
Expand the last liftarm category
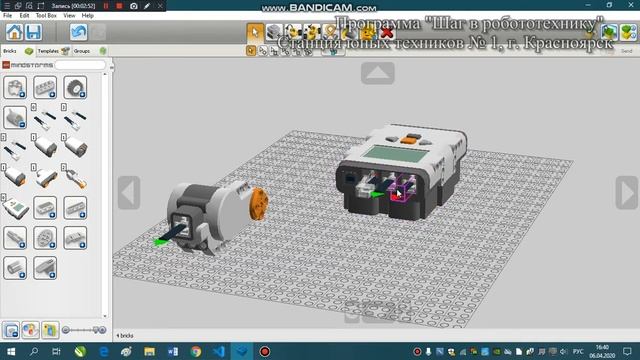(x=45, y=268)
